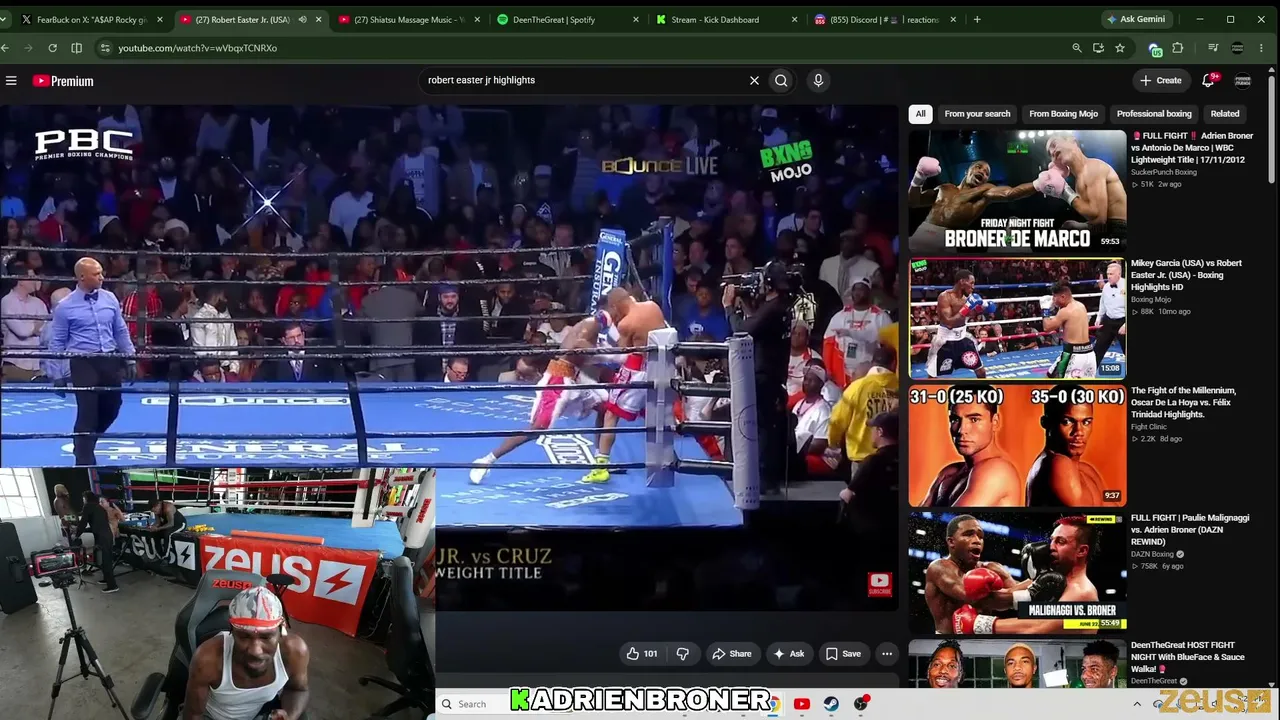Focus the browser address bar URL
The width and height of the screenshot is (1280, 720).
[x=197, y=48]
